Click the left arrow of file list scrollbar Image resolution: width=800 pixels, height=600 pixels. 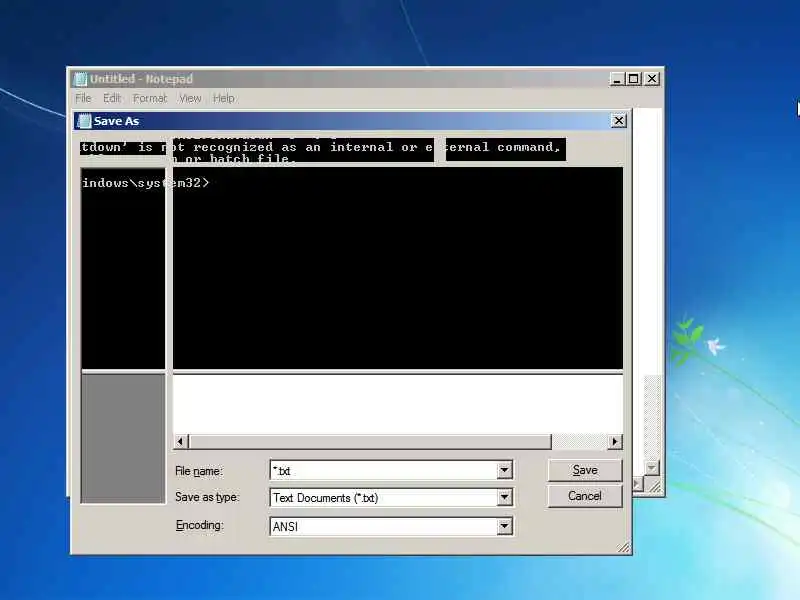180,441
